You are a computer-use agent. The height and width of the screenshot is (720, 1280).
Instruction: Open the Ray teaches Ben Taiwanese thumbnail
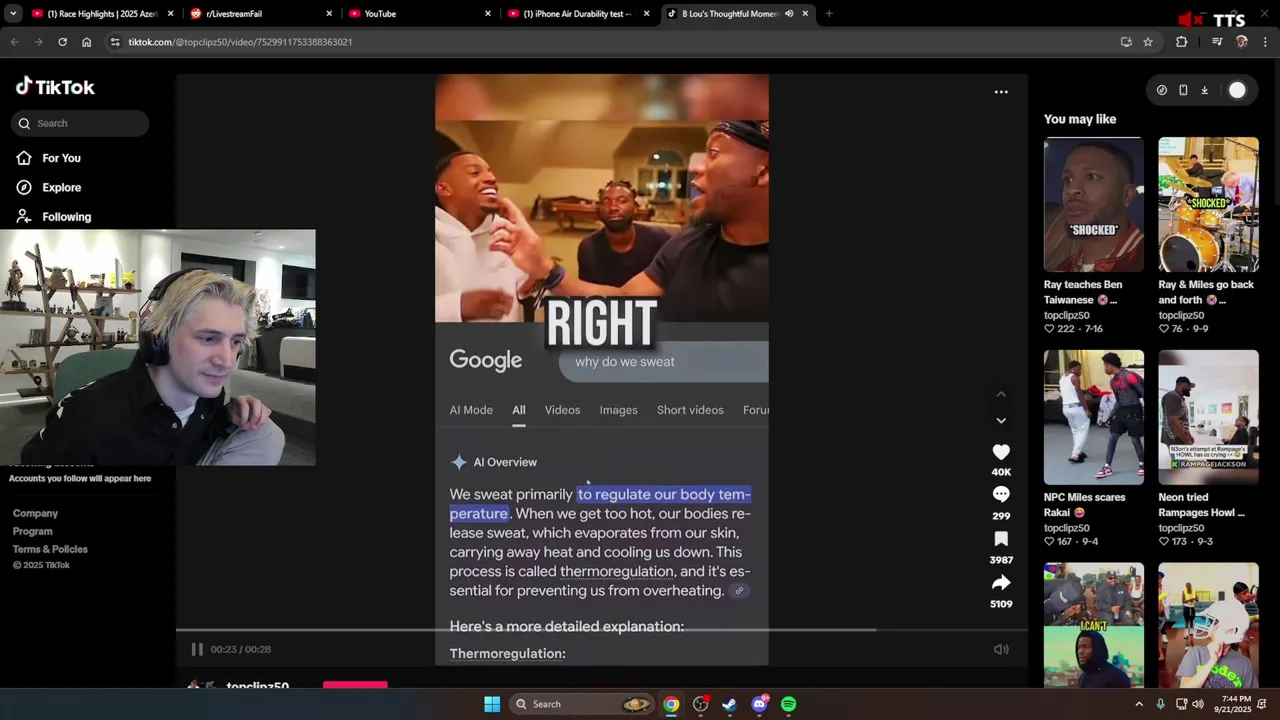pos(1093,204)
